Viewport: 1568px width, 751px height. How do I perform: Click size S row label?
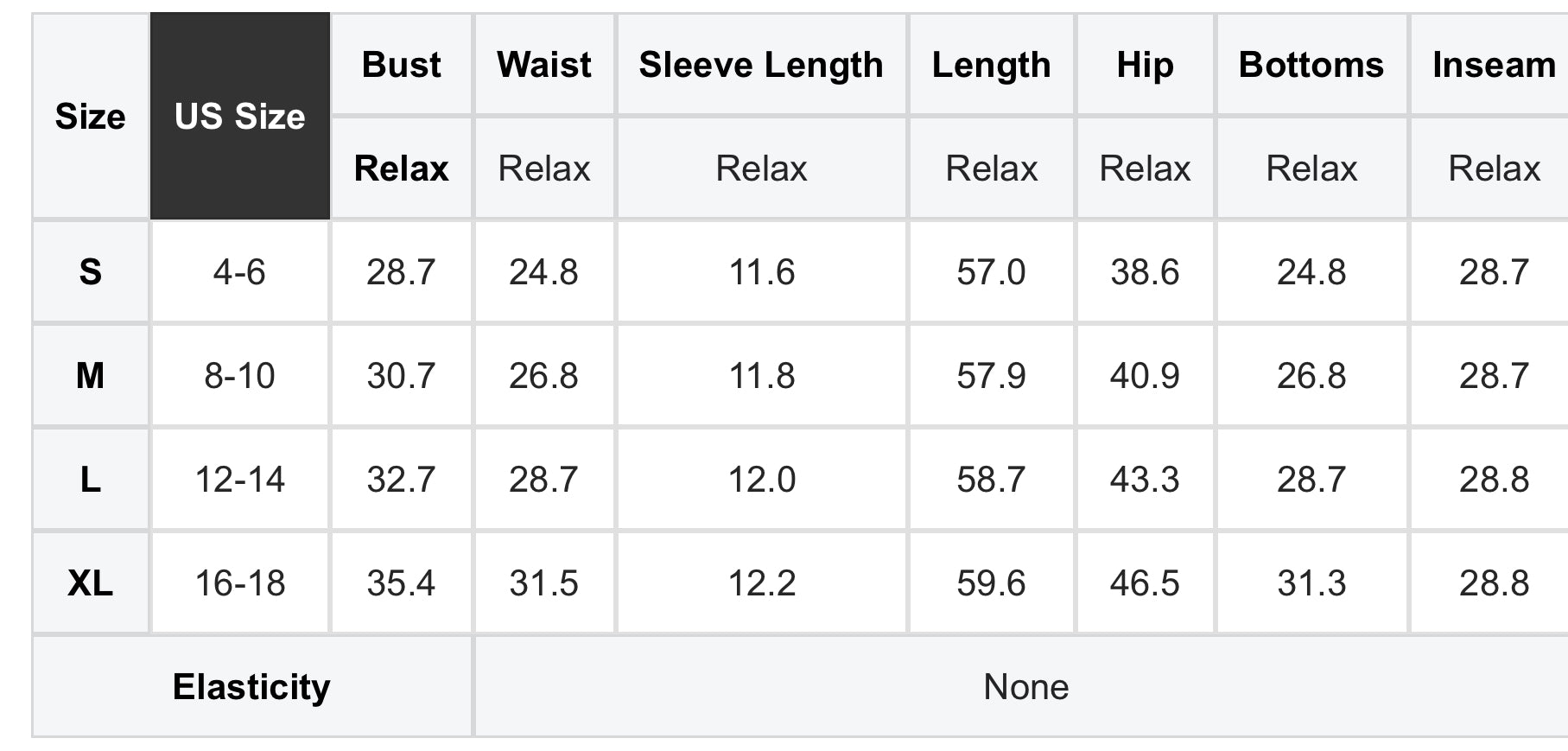[90, 272]
